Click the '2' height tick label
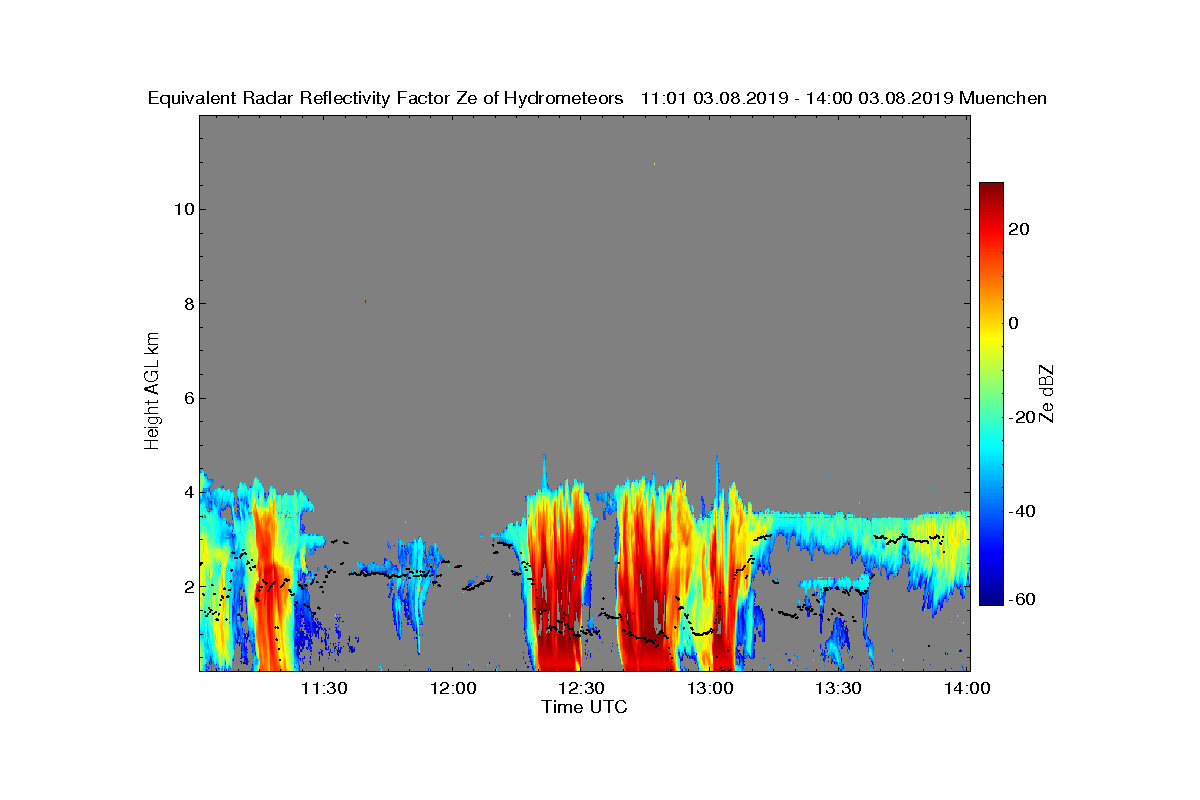Viewport: 1200px width, 800px height. pos(188,586)
